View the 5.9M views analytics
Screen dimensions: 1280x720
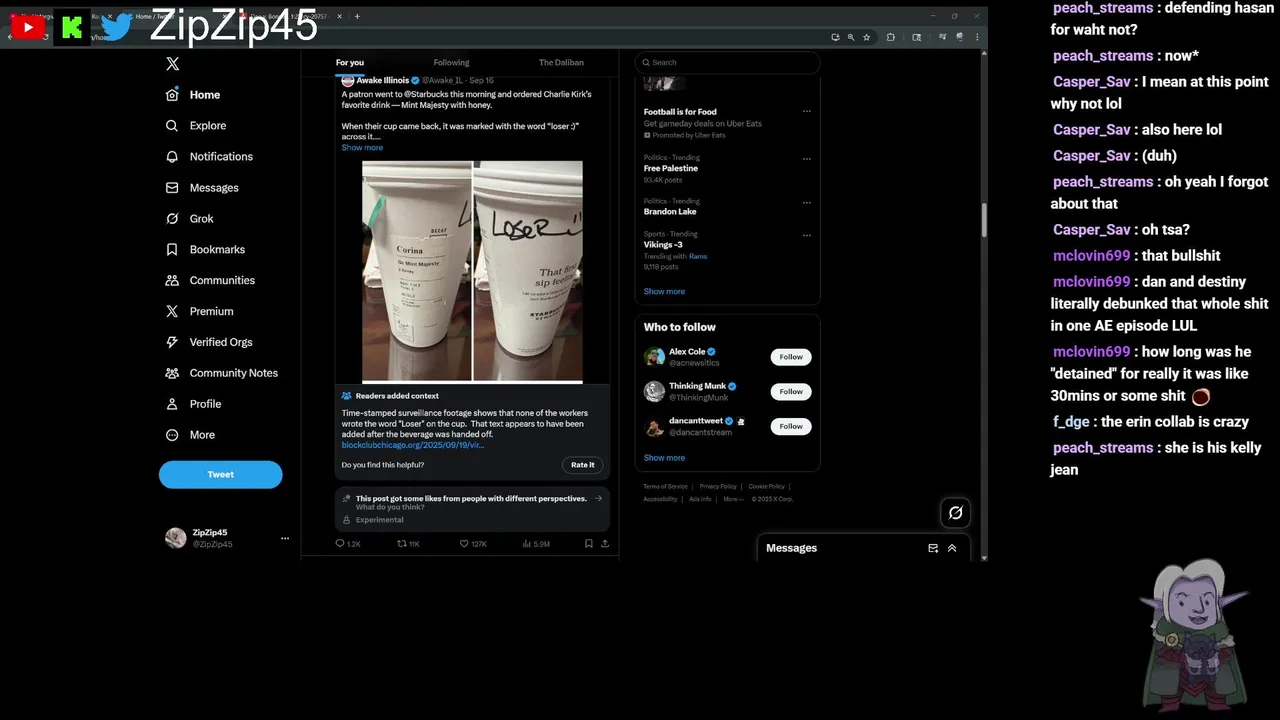pos(536,544)
